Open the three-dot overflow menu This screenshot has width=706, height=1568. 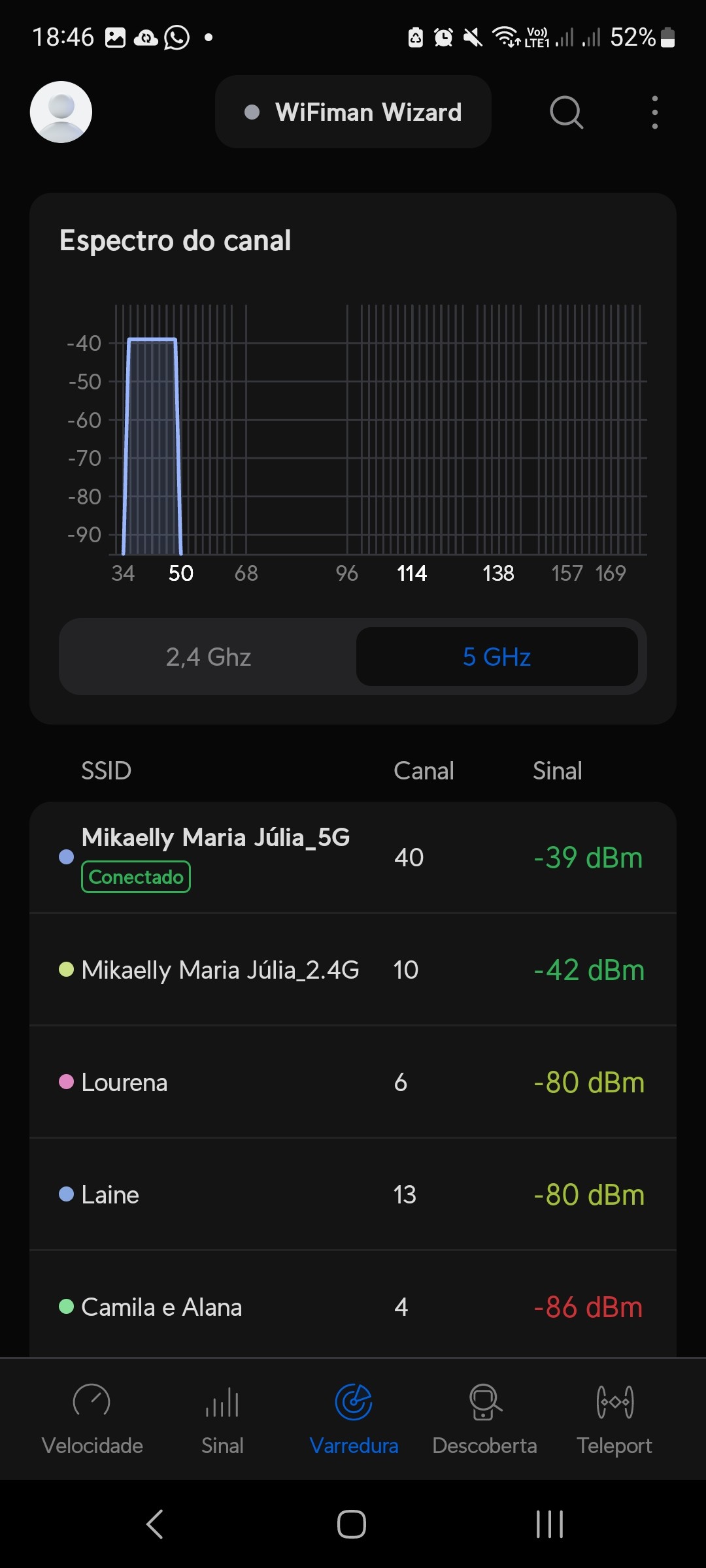click(654, 112)
